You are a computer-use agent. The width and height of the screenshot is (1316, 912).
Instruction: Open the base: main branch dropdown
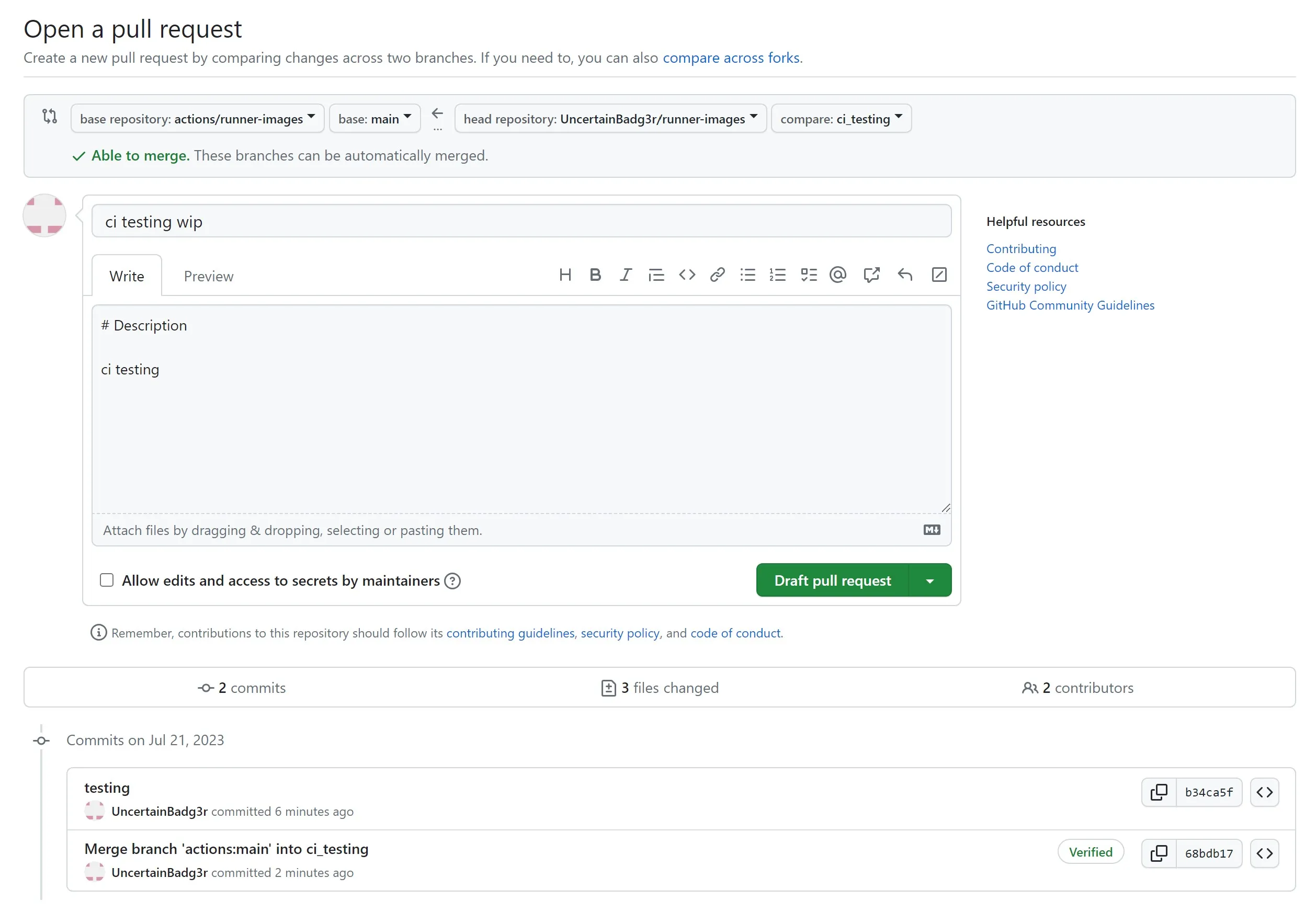(375, 118)
